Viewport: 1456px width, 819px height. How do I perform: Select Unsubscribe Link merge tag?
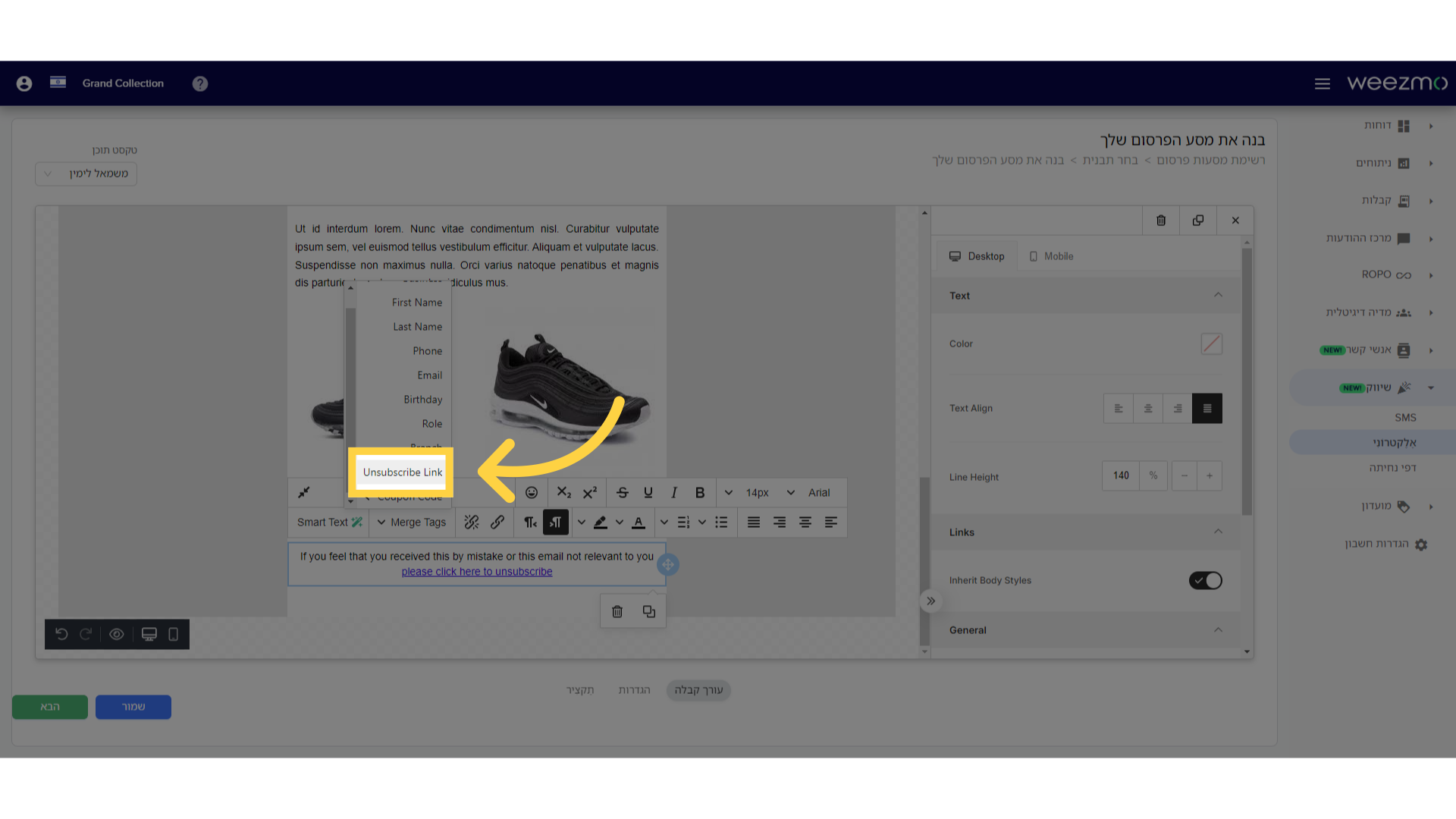402,472
